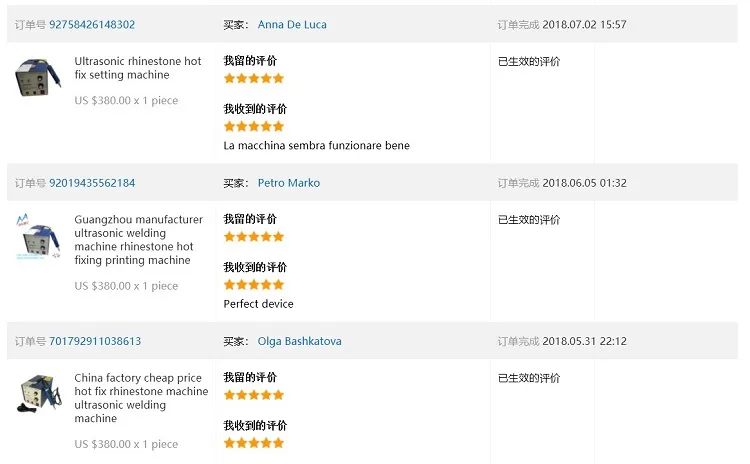Click the China factory hot fix machine thumbnail

point(38,394)
